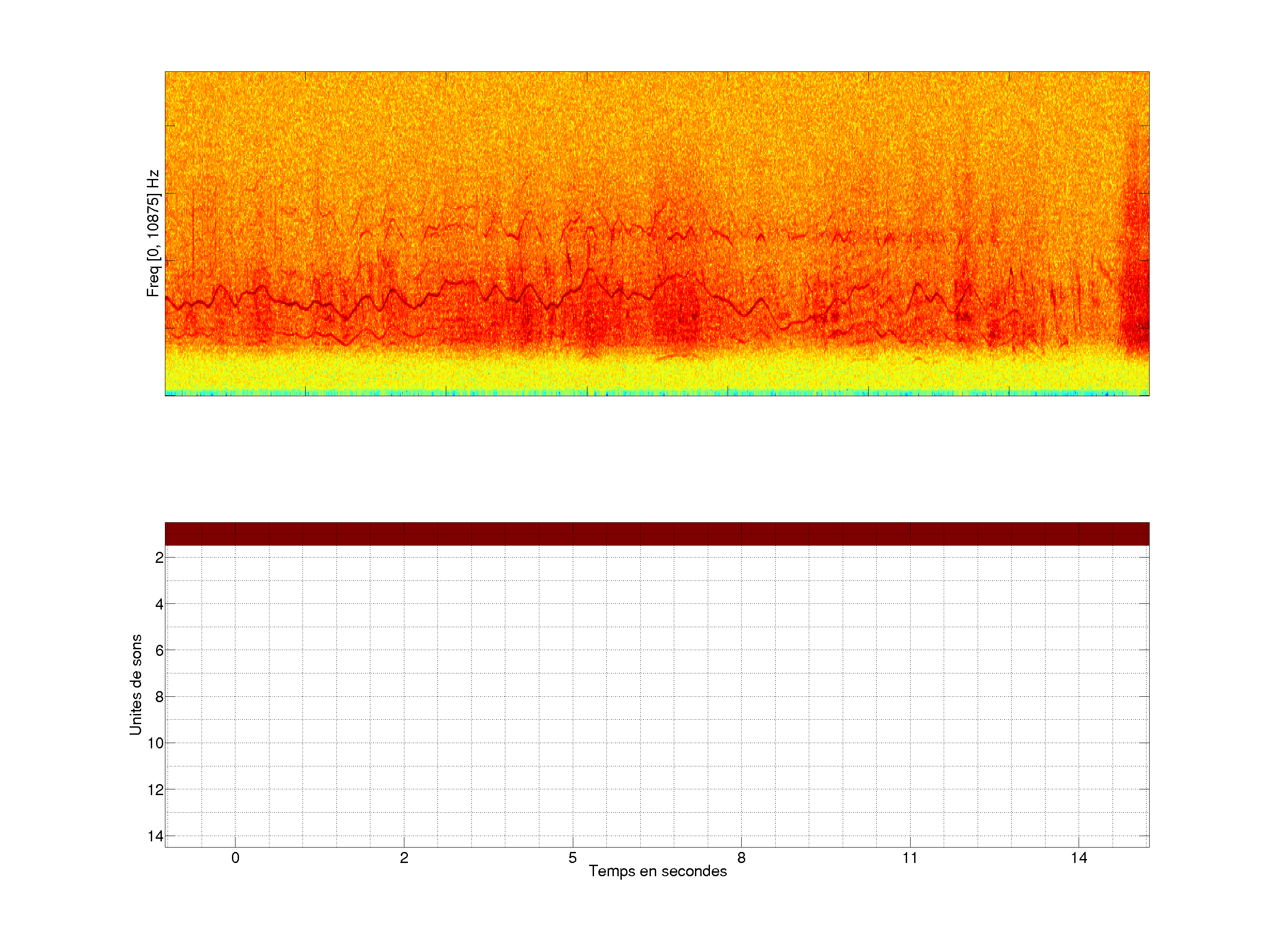This screenshot has height=952, width=1270.
Task: Click x-axis tick label '14' on bottom plot
Action: pos(1079,858)
